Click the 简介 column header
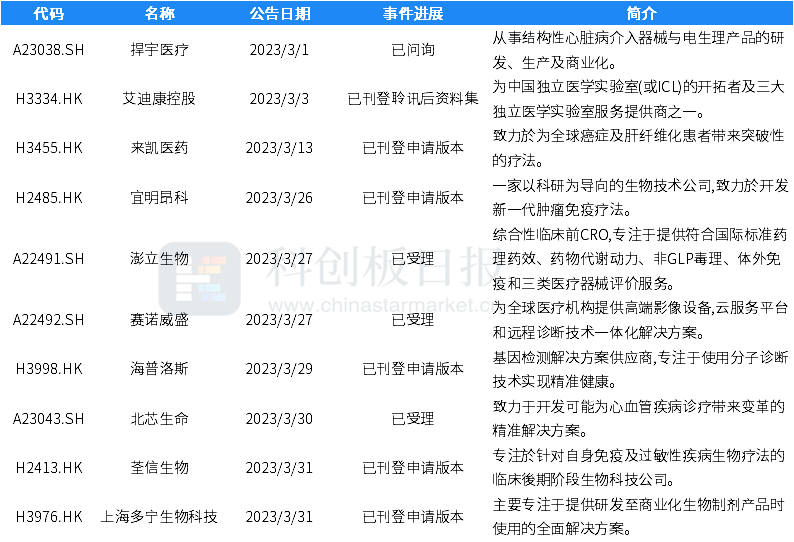Image resolution: width=794 pixels, height=542 pixels. click(641, 13)
